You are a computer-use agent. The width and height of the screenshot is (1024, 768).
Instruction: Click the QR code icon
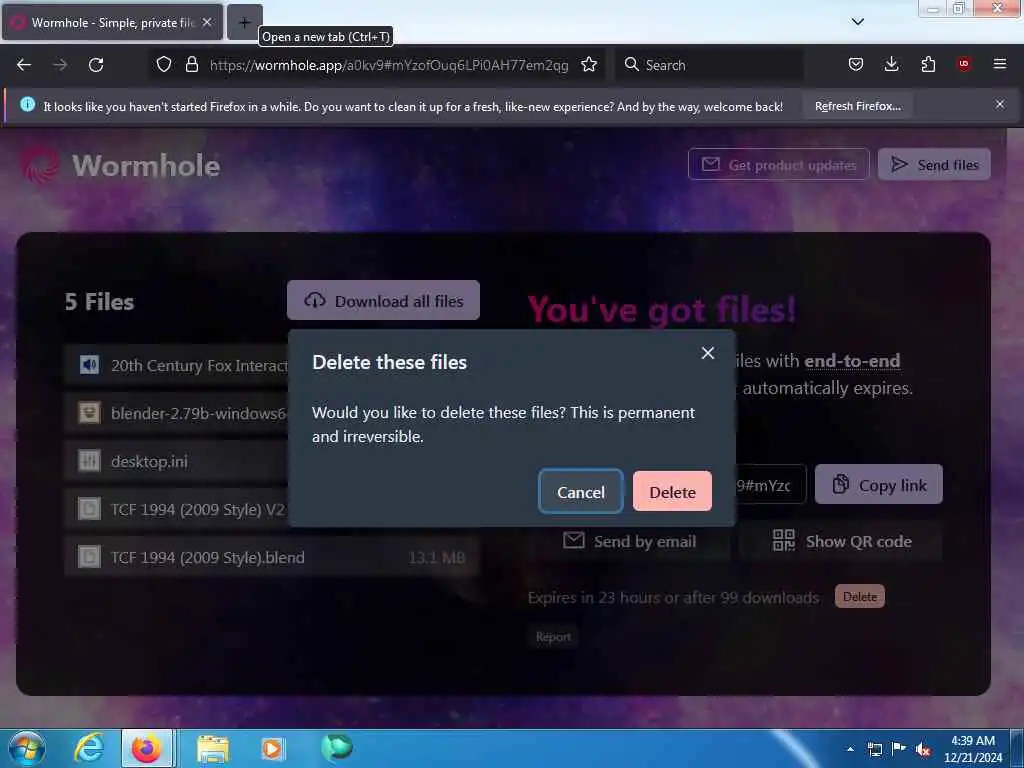(783, 540)
